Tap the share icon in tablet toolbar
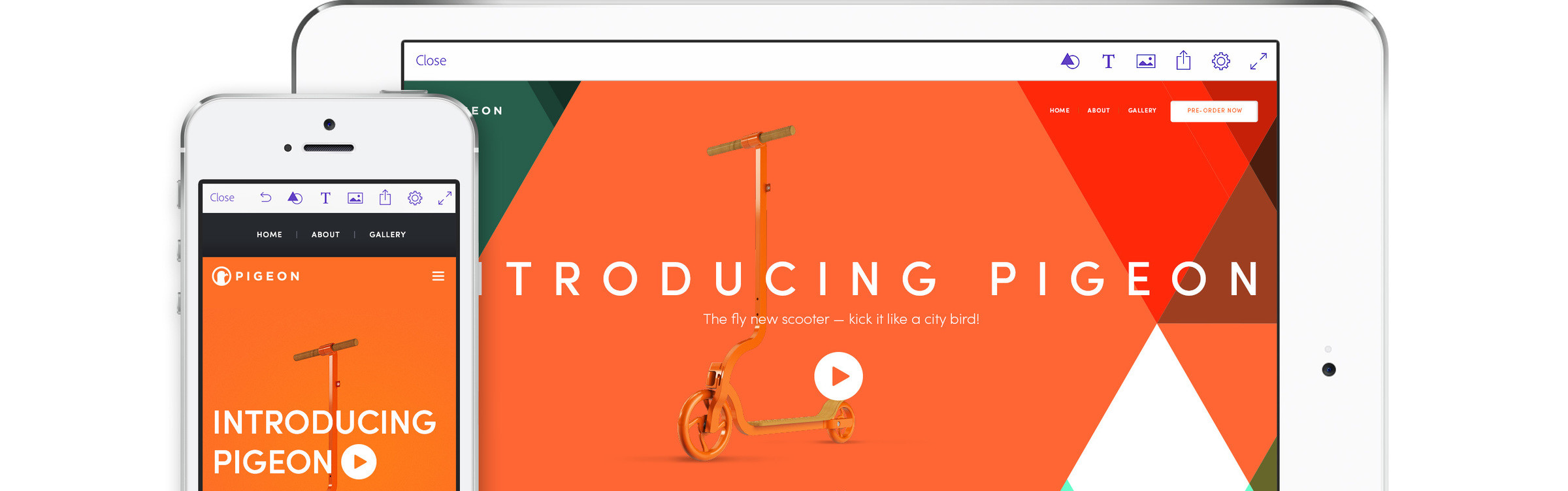1568x491 pixels. 1183,61
